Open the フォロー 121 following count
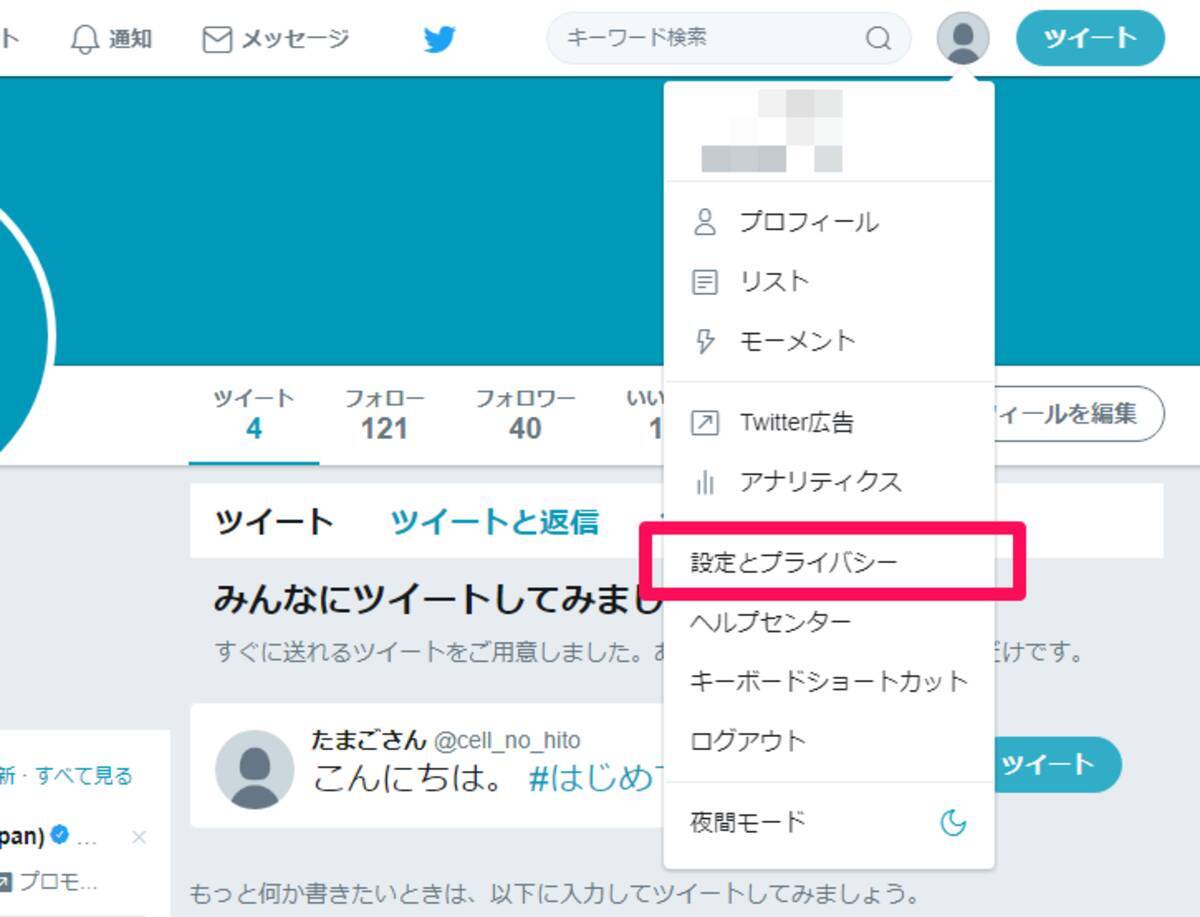The width and height of the screenshot is (1200, 917). pyautogui.click(x=384, y=415)
